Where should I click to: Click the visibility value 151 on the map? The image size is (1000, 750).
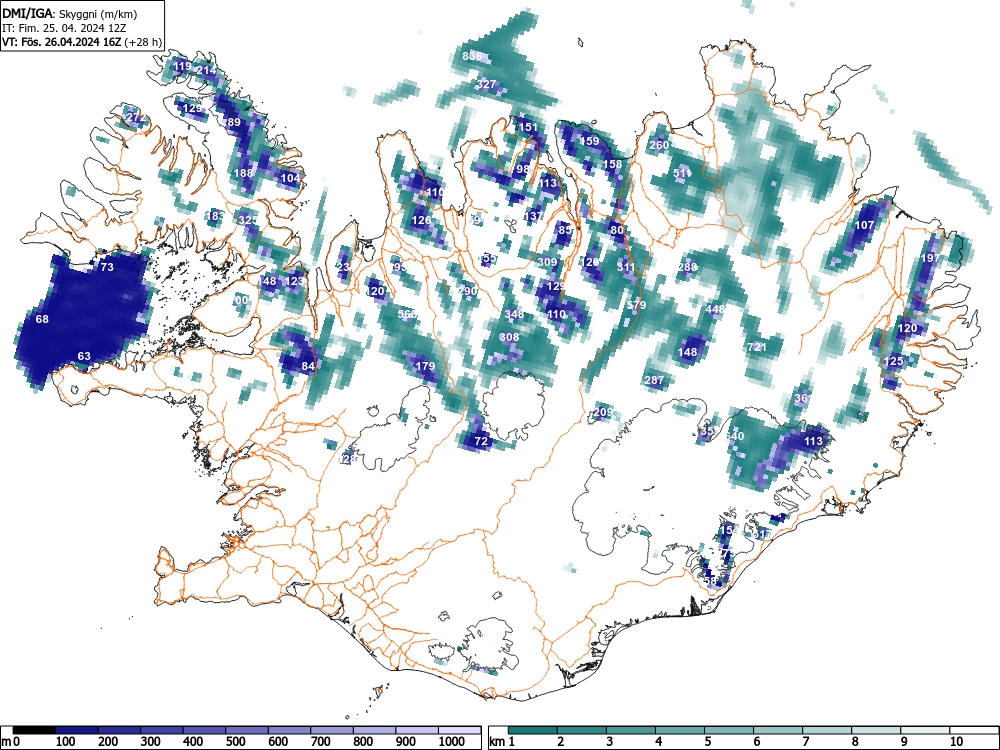pyautogui.click(x=528, y=128)
